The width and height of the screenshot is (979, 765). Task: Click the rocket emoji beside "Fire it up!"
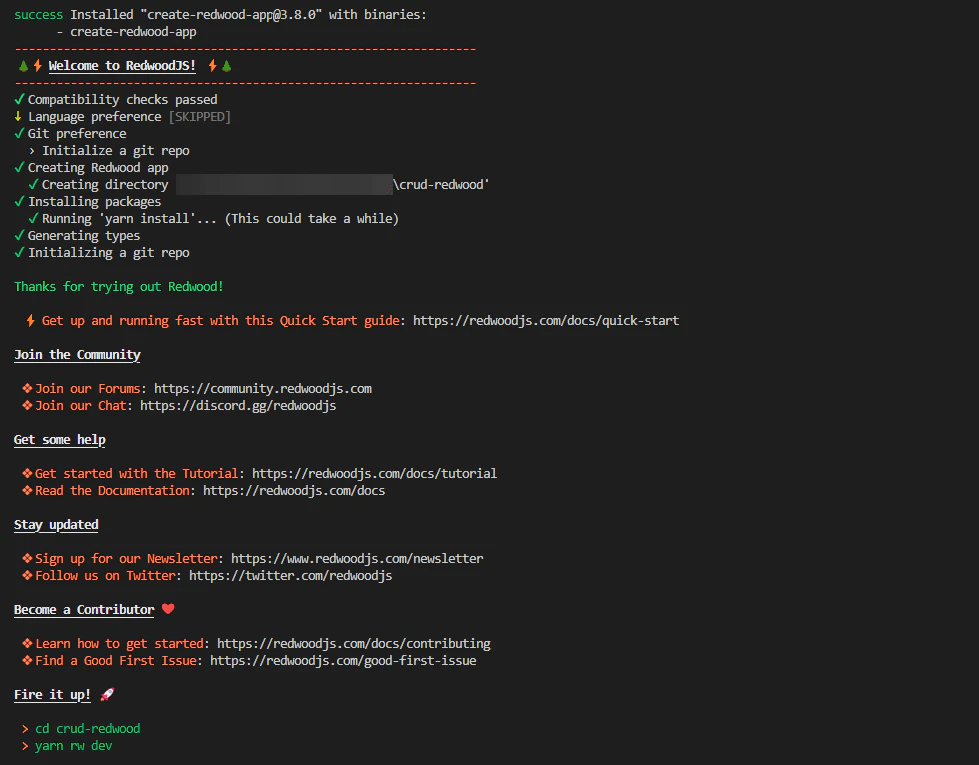coord(106,694)
